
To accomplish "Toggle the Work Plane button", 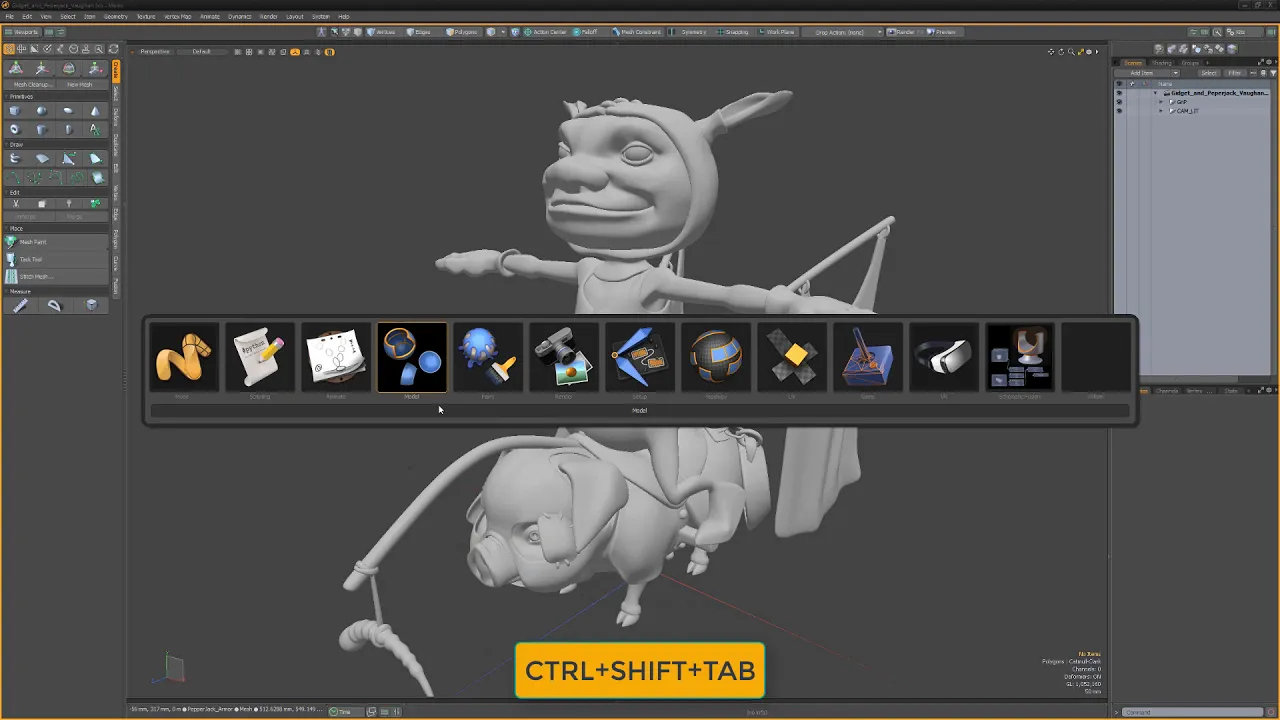I will coord(776,32).
